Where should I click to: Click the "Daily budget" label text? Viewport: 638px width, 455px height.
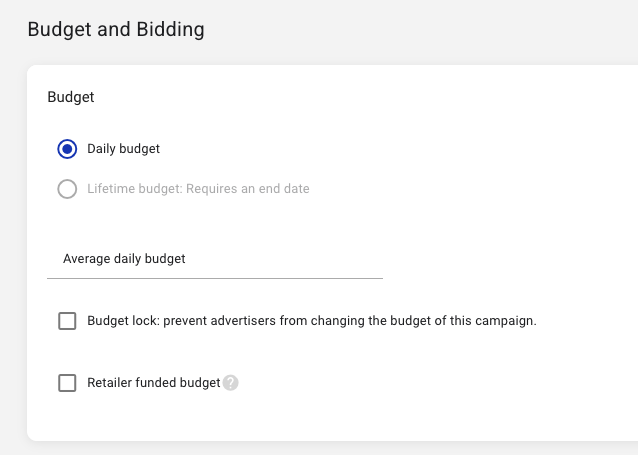pos(124,149)
